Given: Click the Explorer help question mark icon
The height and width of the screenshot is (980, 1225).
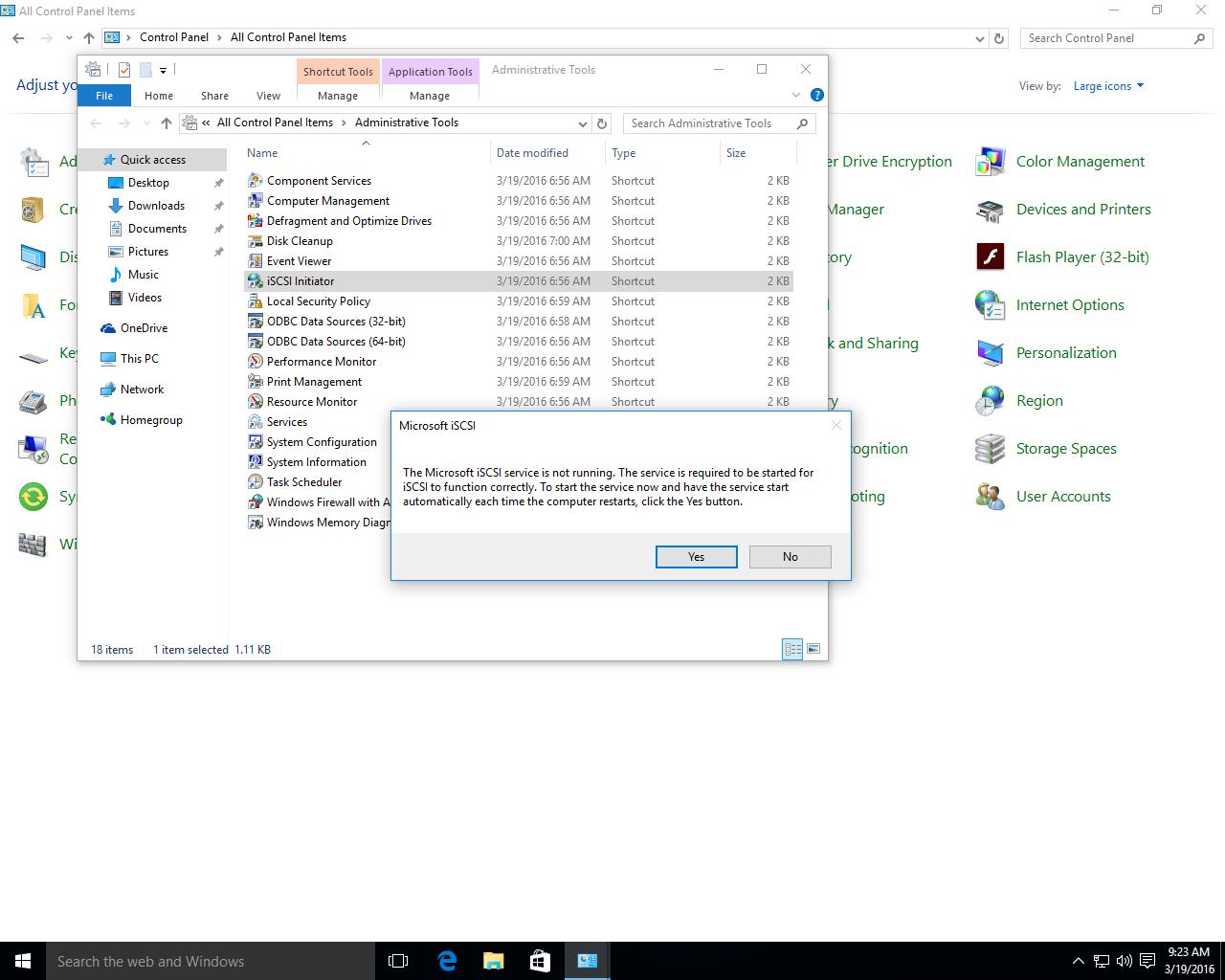Looking at the screenshot, I should [816, 95].
